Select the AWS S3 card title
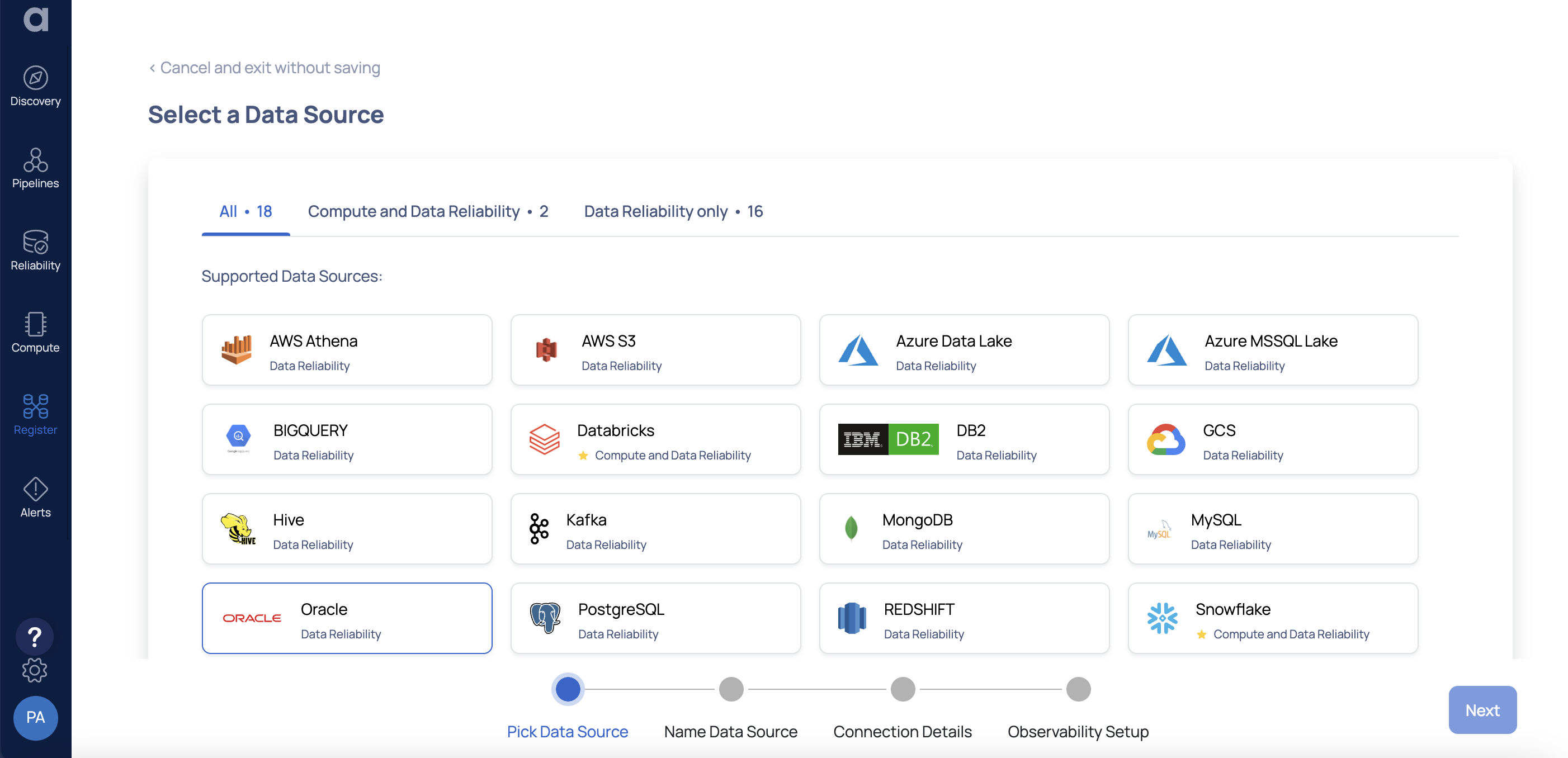This screenshot has height=758, width=1568. 609,340
